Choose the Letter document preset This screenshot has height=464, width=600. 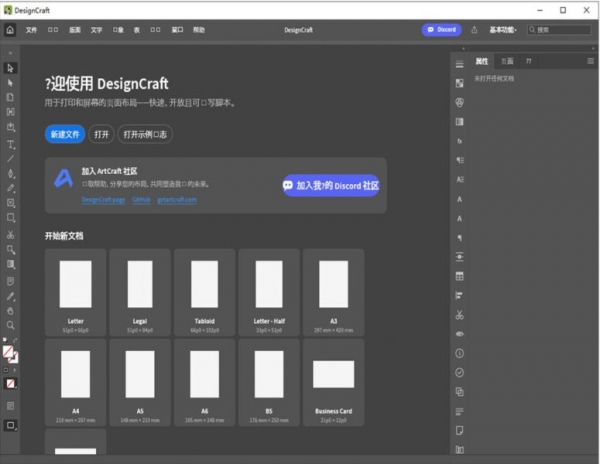[75, 293]
